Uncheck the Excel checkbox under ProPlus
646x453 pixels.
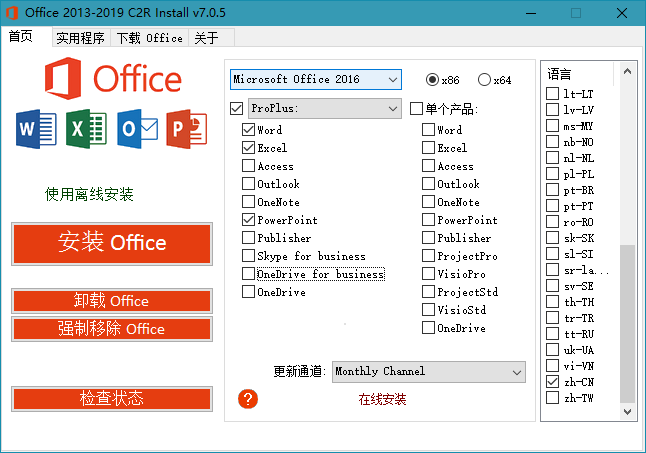pyautogui.click(x=249, y=148)
